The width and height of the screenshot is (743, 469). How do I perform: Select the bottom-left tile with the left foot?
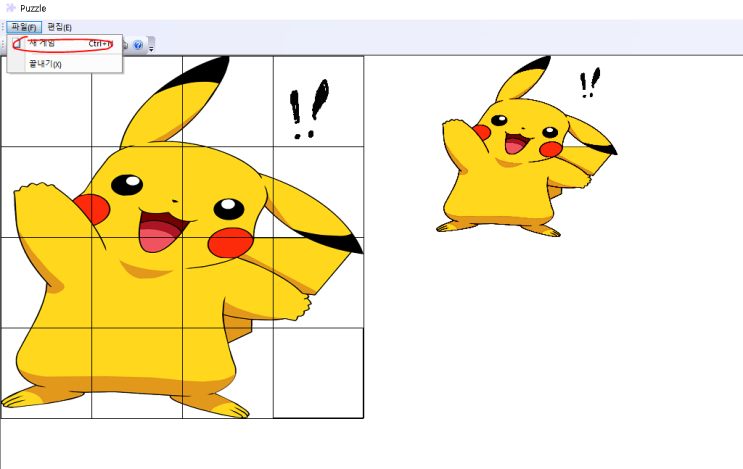[x=46, y=373]
